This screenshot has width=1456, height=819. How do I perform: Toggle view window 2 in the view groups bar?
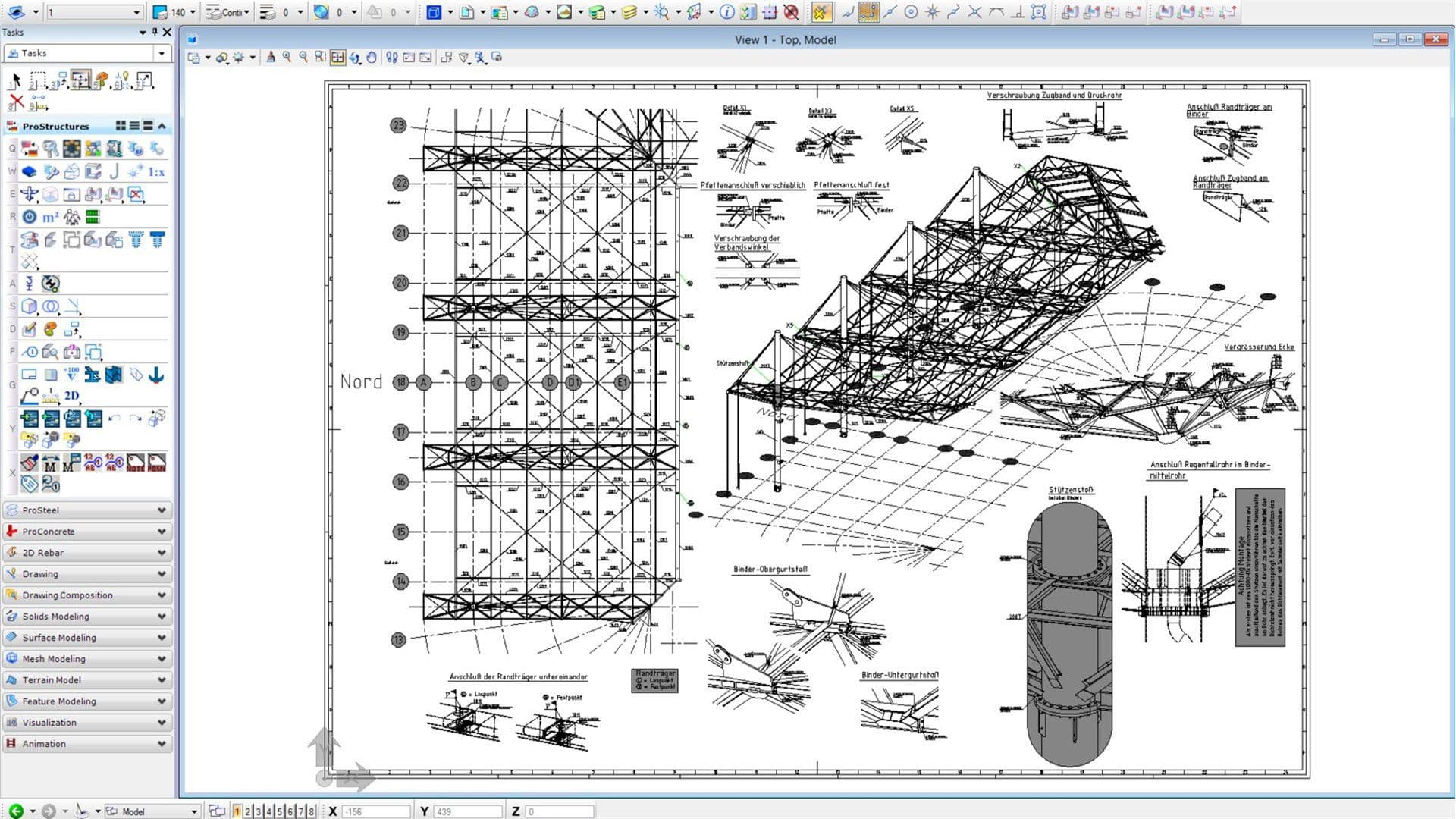tap(246, 811)
